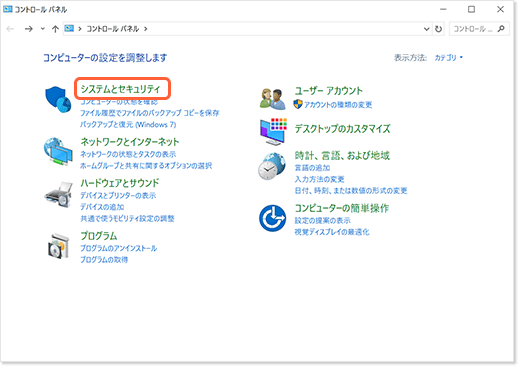Maximize the Control Panel window
This screenshot has height=370, width=518.
[471, 9]
